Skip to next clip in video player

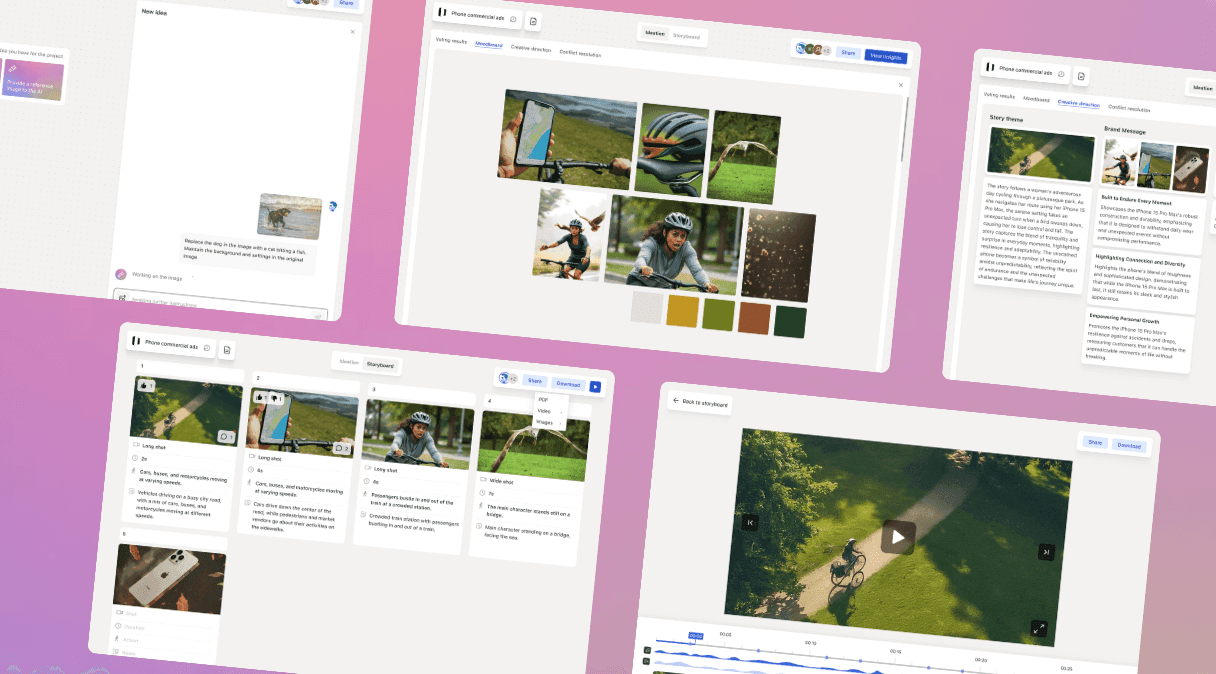point(1045,552)
